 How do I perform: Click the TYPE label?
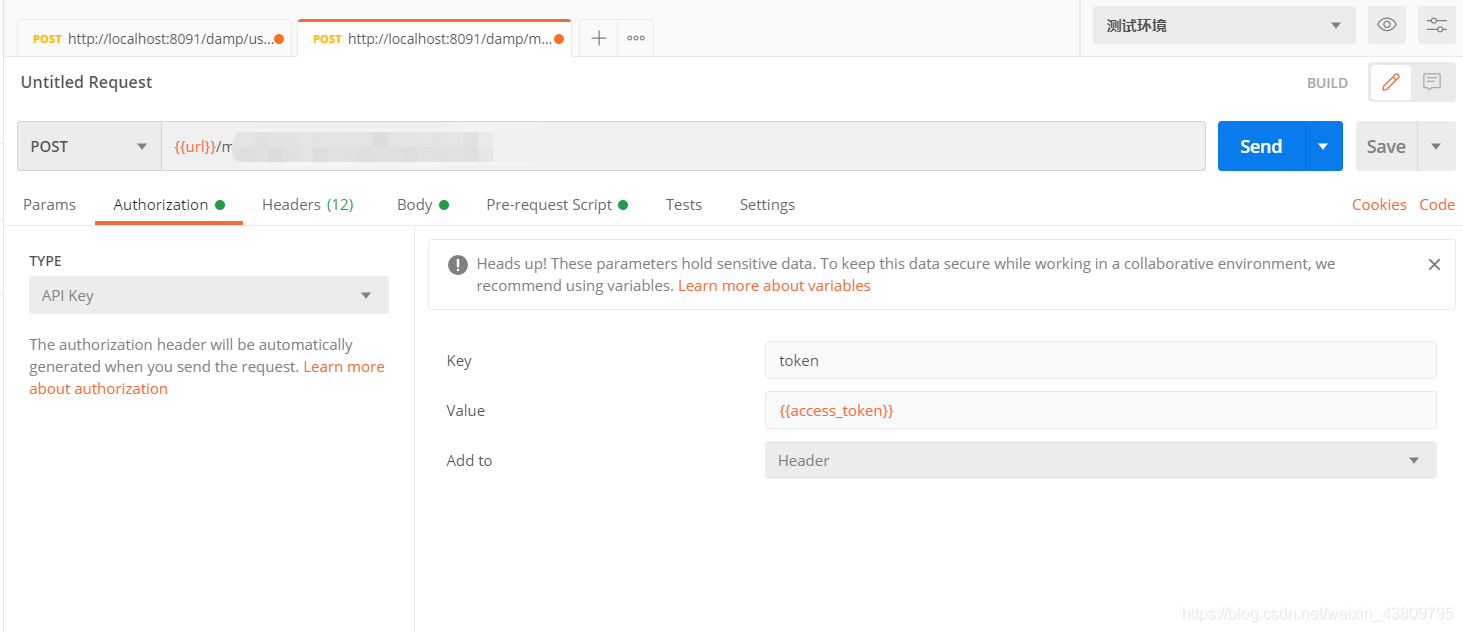[45, 261]
